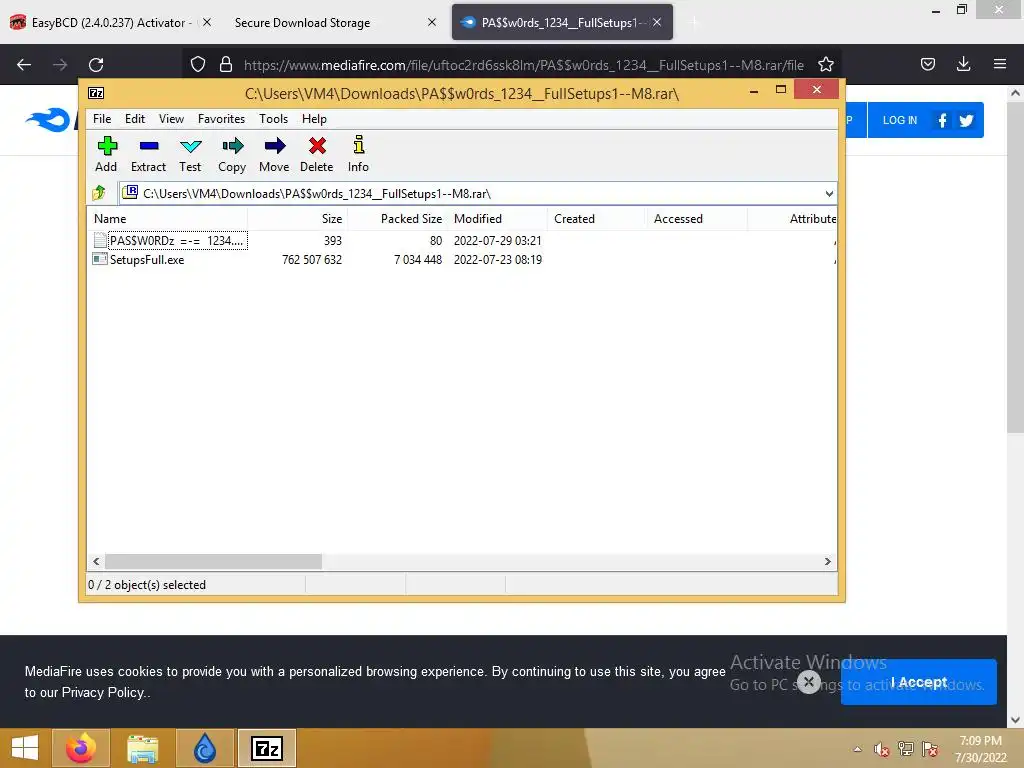Click the Copy toolbar button
Screen dimensions: 1024x768
[x=232, y=155]
